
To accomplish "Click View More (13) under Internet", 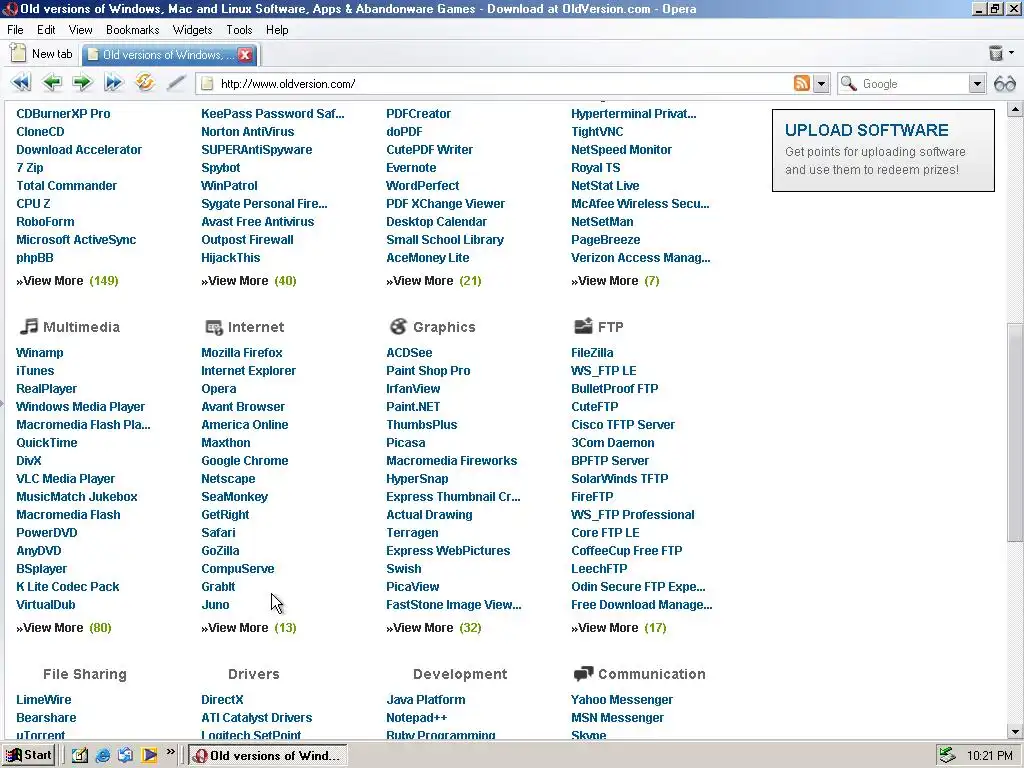I will click(x=249, y=628).
